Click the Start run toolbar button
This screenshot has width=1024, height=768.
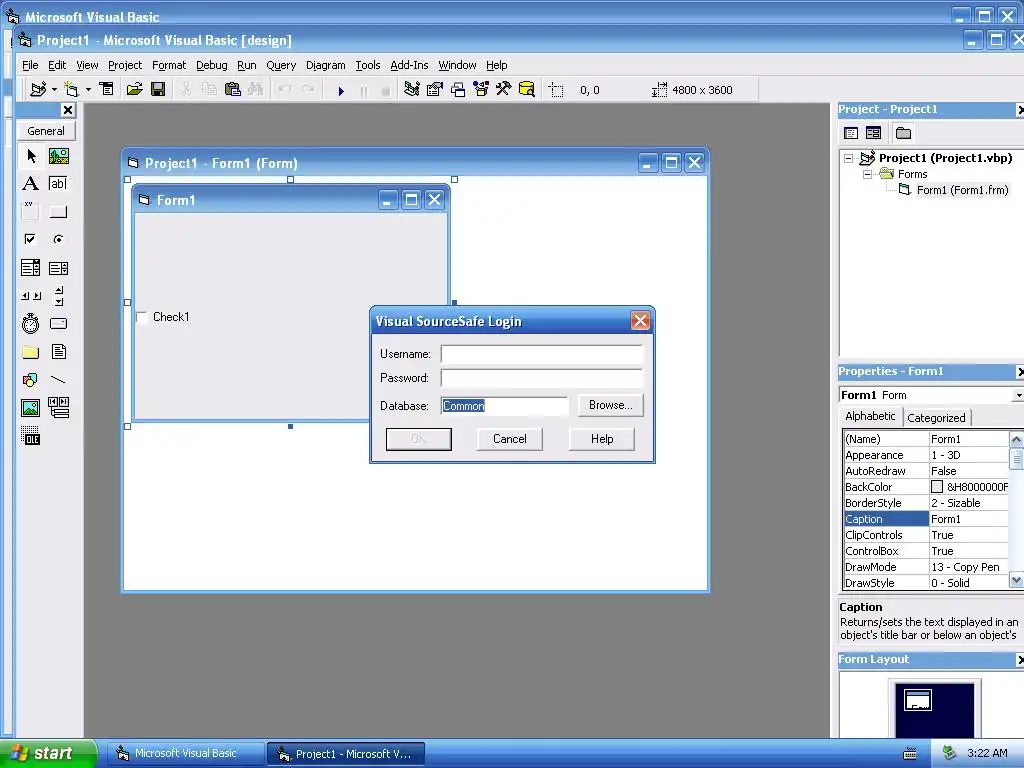tap(340, 90)
